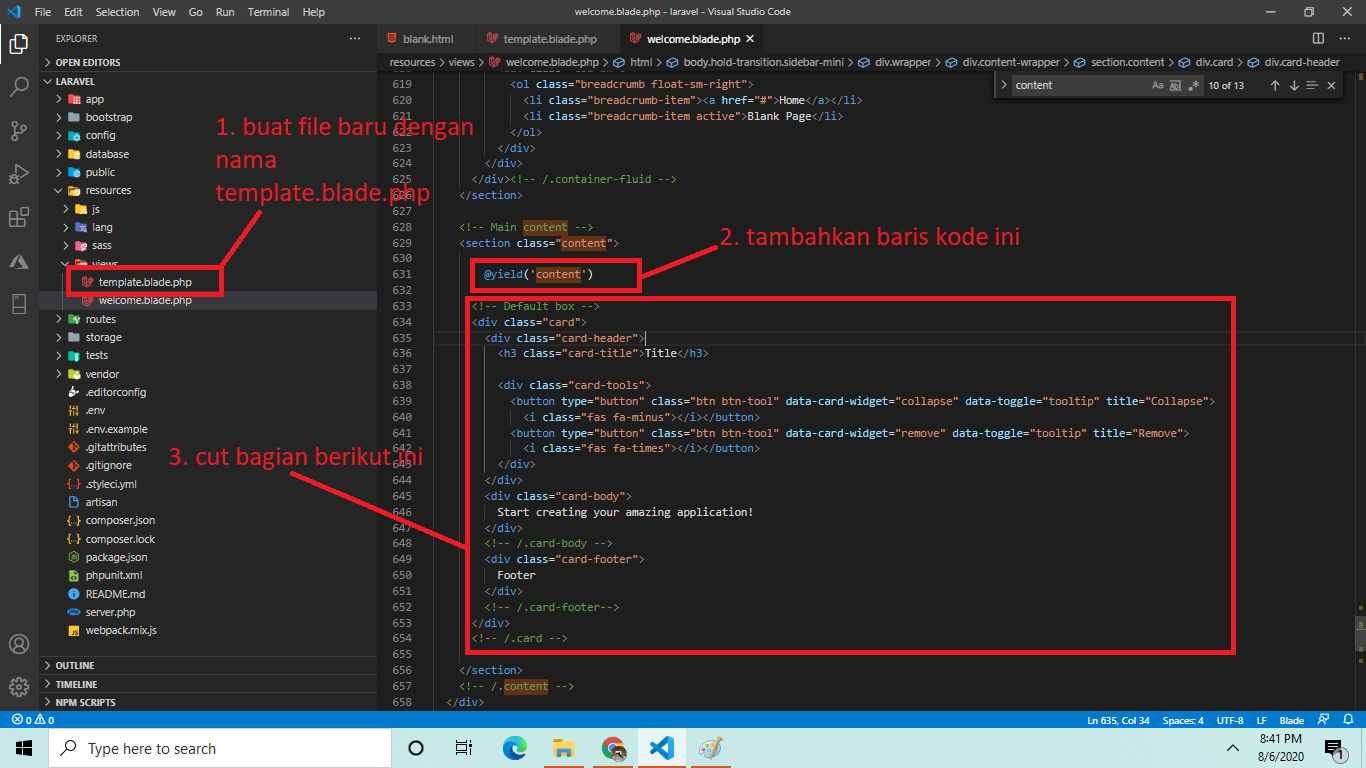The image size is (1366, 768).
Task: Open File Explorer from the taskbar
Action: tap(563, 748)
